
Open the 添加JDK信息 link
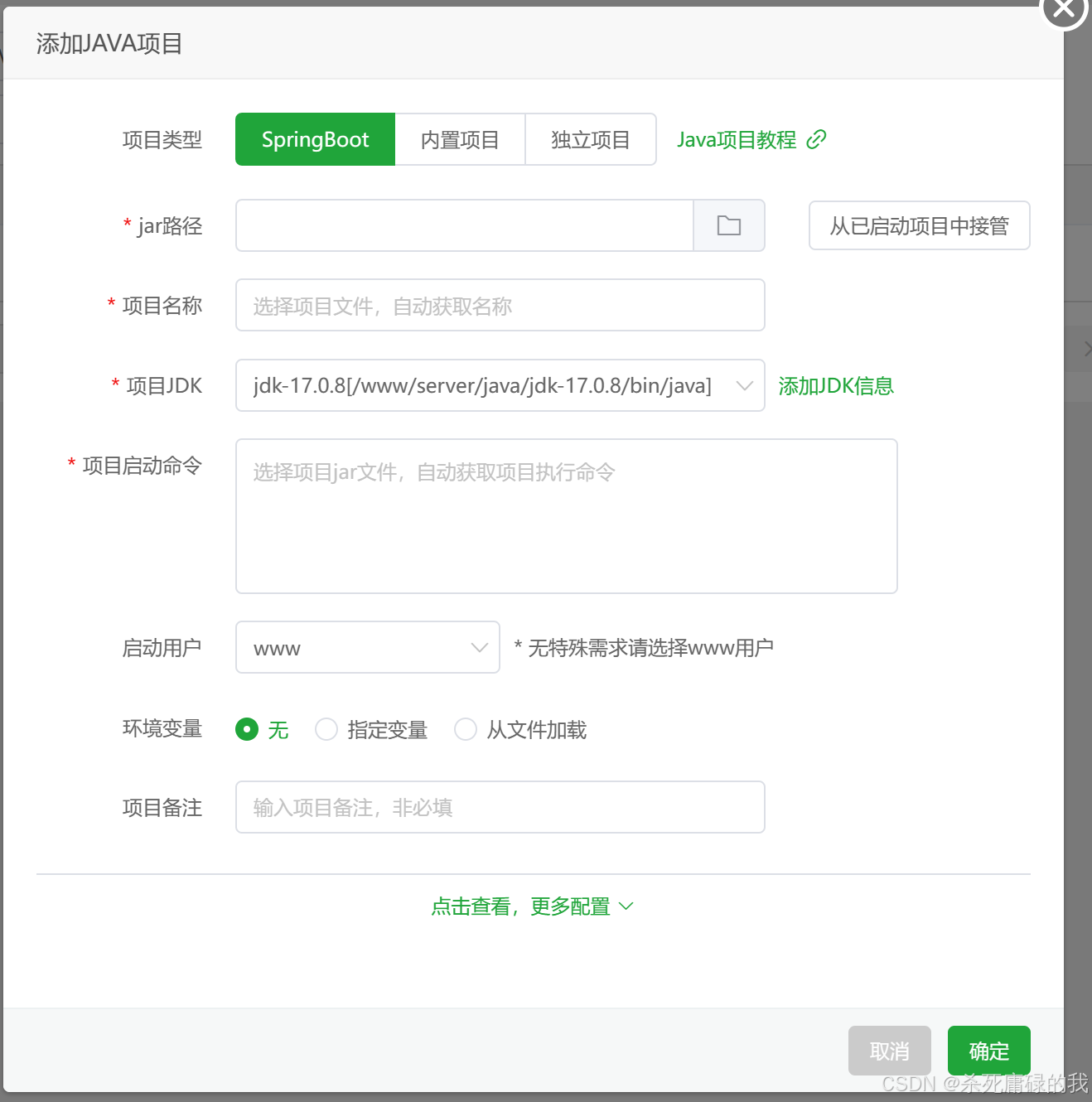[835, 386]
